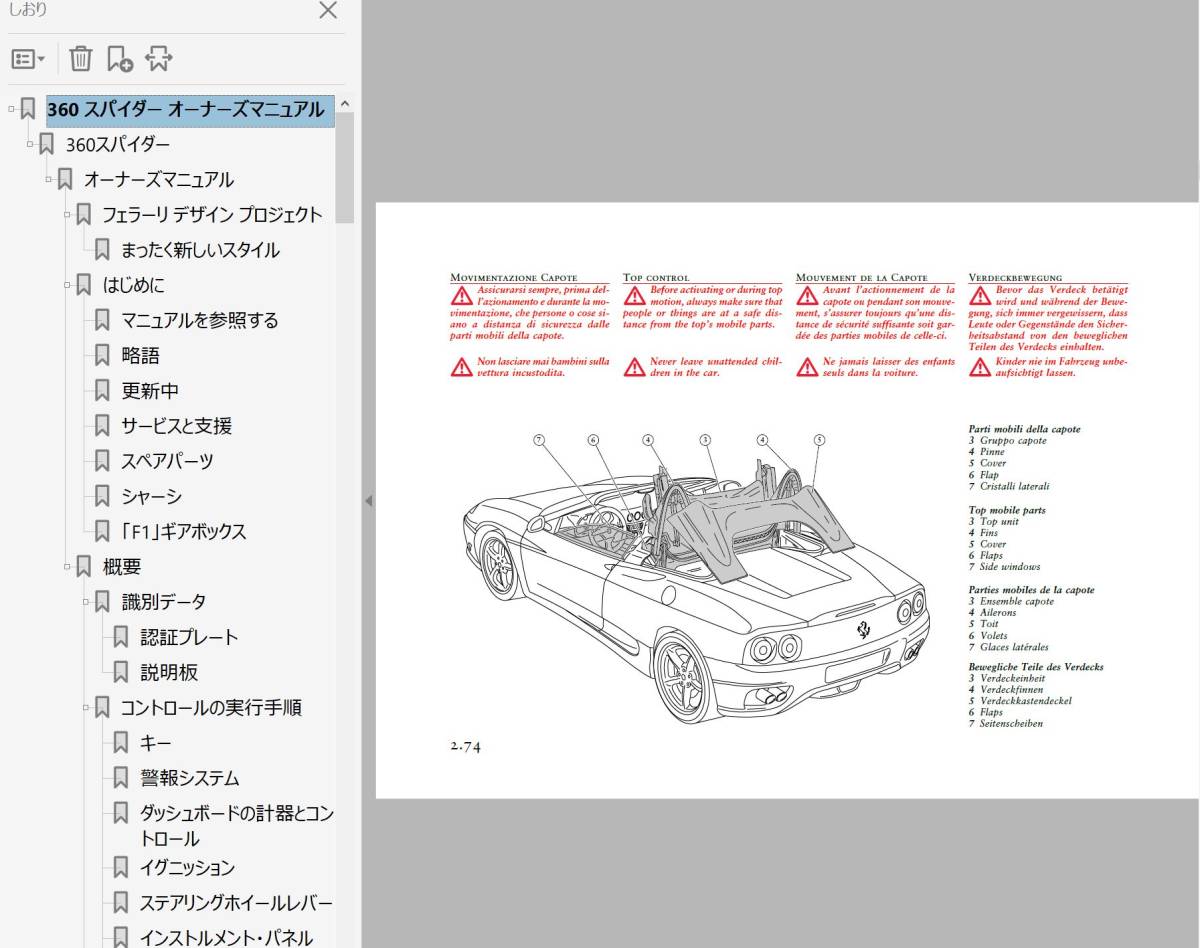Close the しおり bookmarks panel
Image resolution: width=1200 pixels, height=948 pixels.
(328, 11)
